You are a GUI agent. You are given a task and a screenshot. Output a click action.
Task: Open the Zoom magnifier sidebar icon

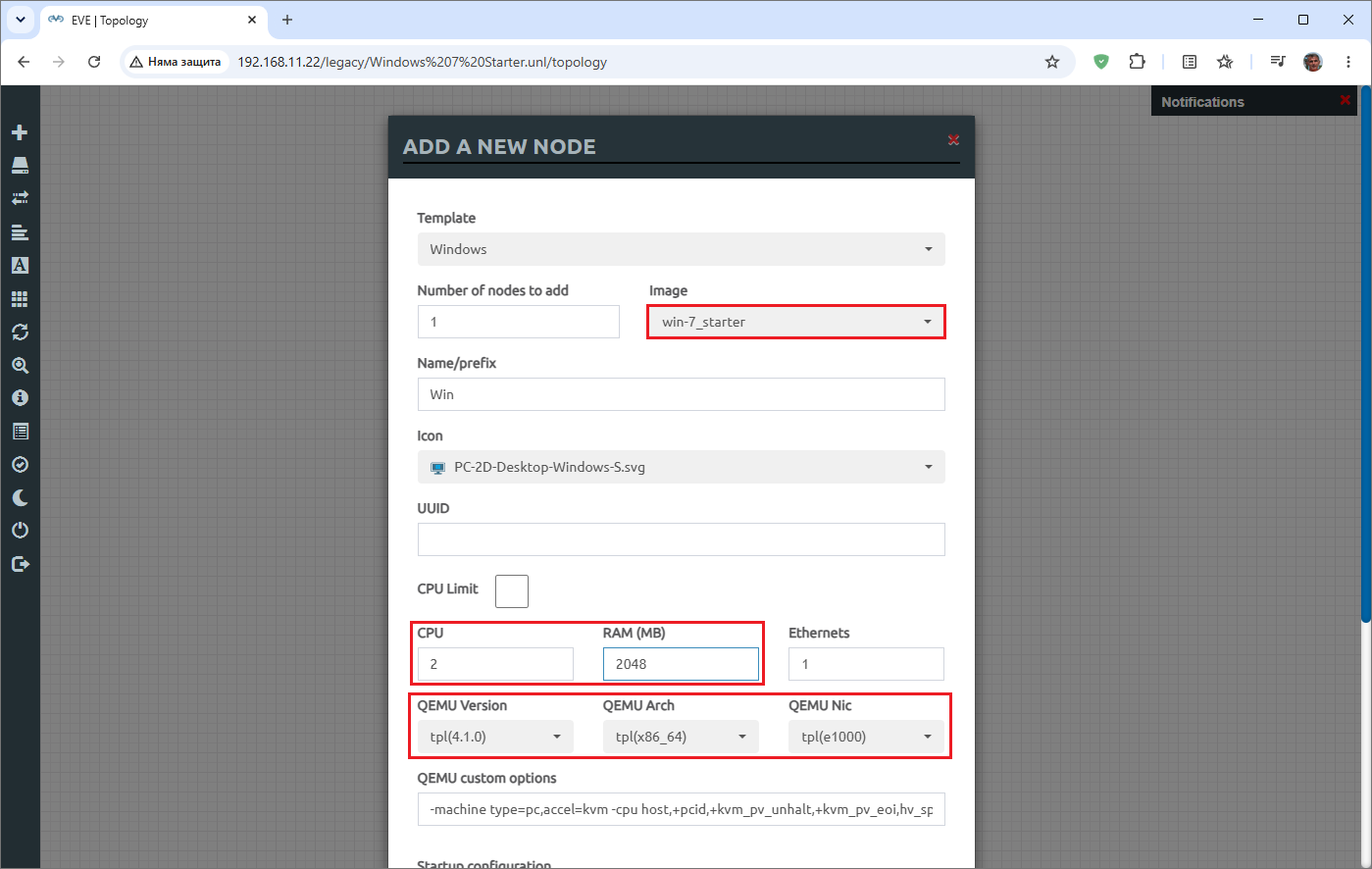click(x=20, y=366)
